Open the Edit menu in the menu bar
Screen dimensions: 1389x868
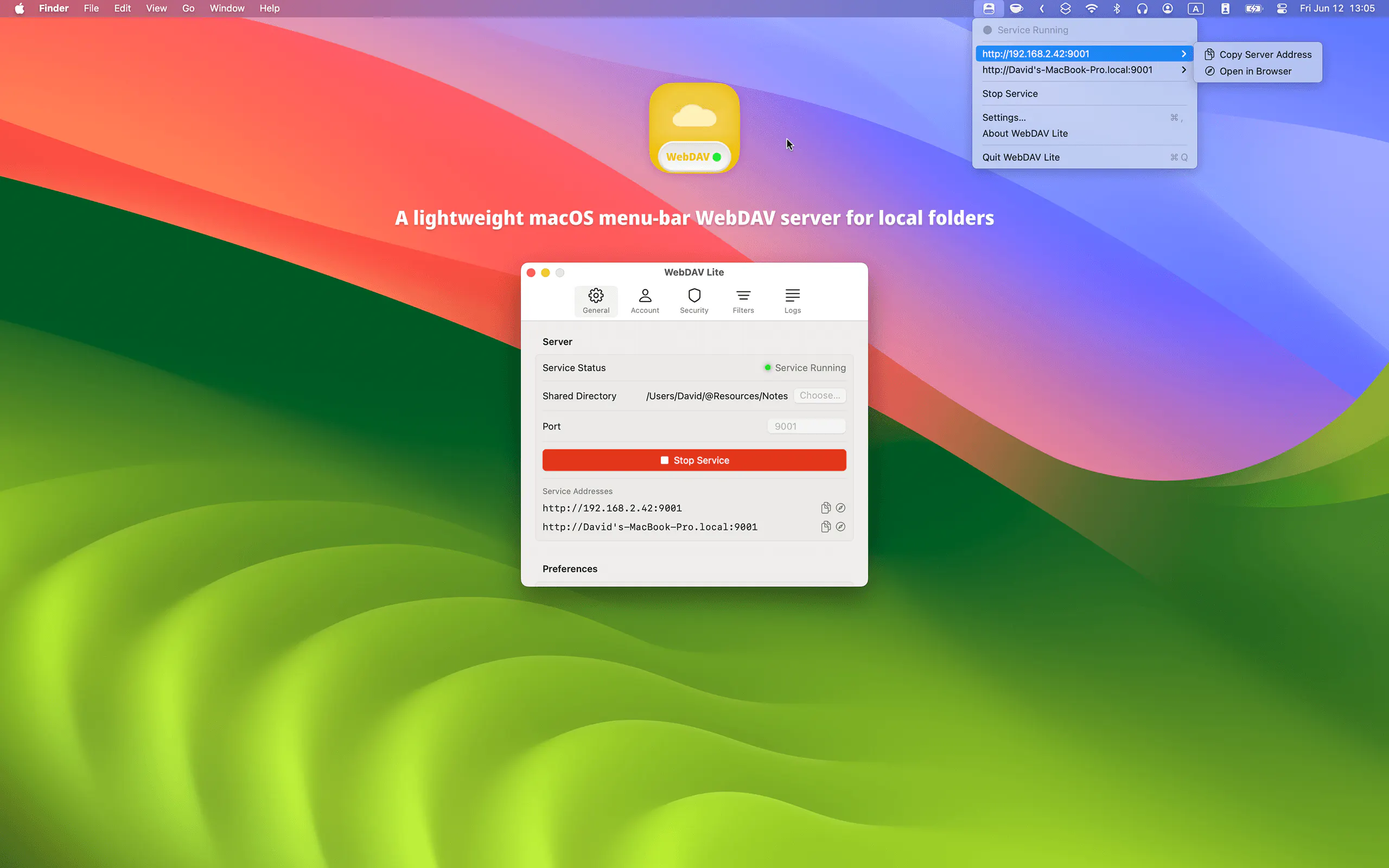pos(122,9)
